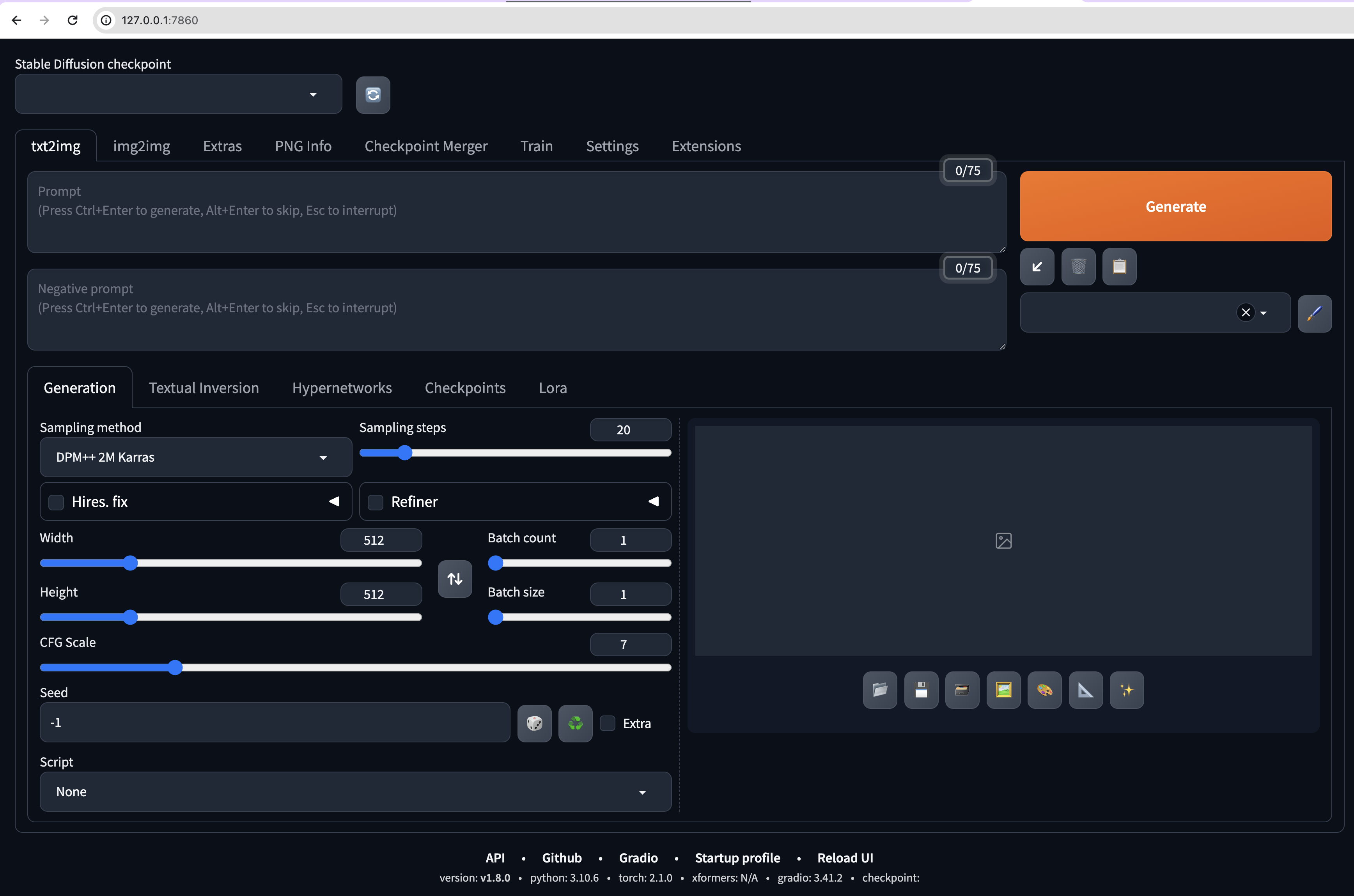Switch to the img2img tab
1354x896 pixels.
coord(141,146)
